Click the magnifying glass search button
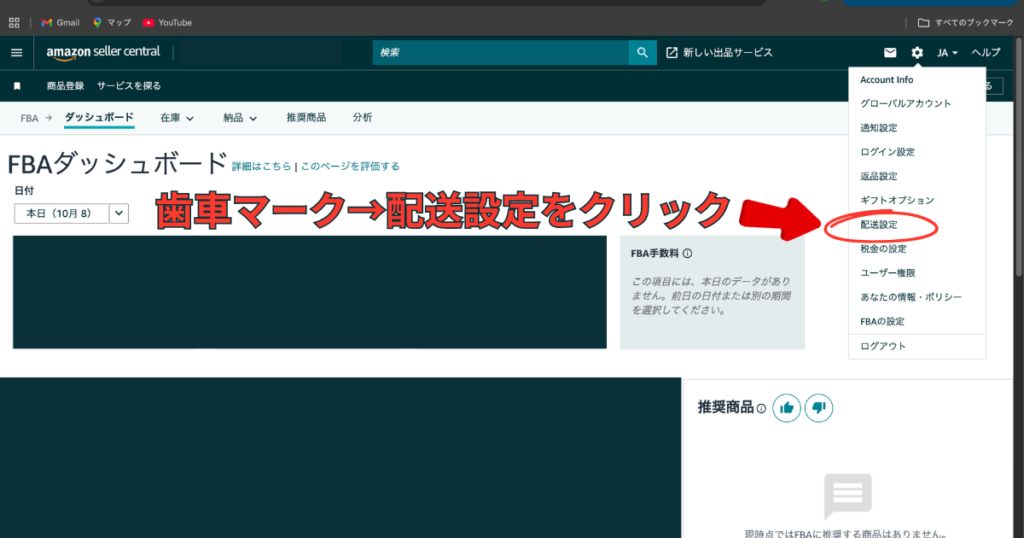Viewport: 1024px width, 538px height. (642, 53)
